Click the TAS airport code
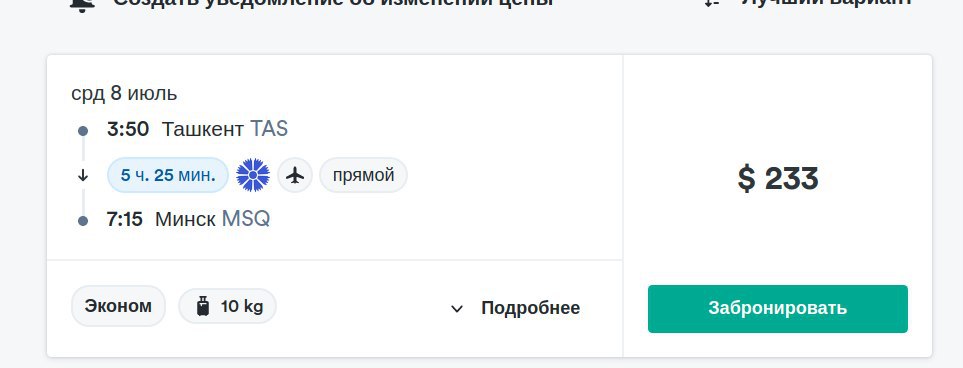 [x=269, y=129]
